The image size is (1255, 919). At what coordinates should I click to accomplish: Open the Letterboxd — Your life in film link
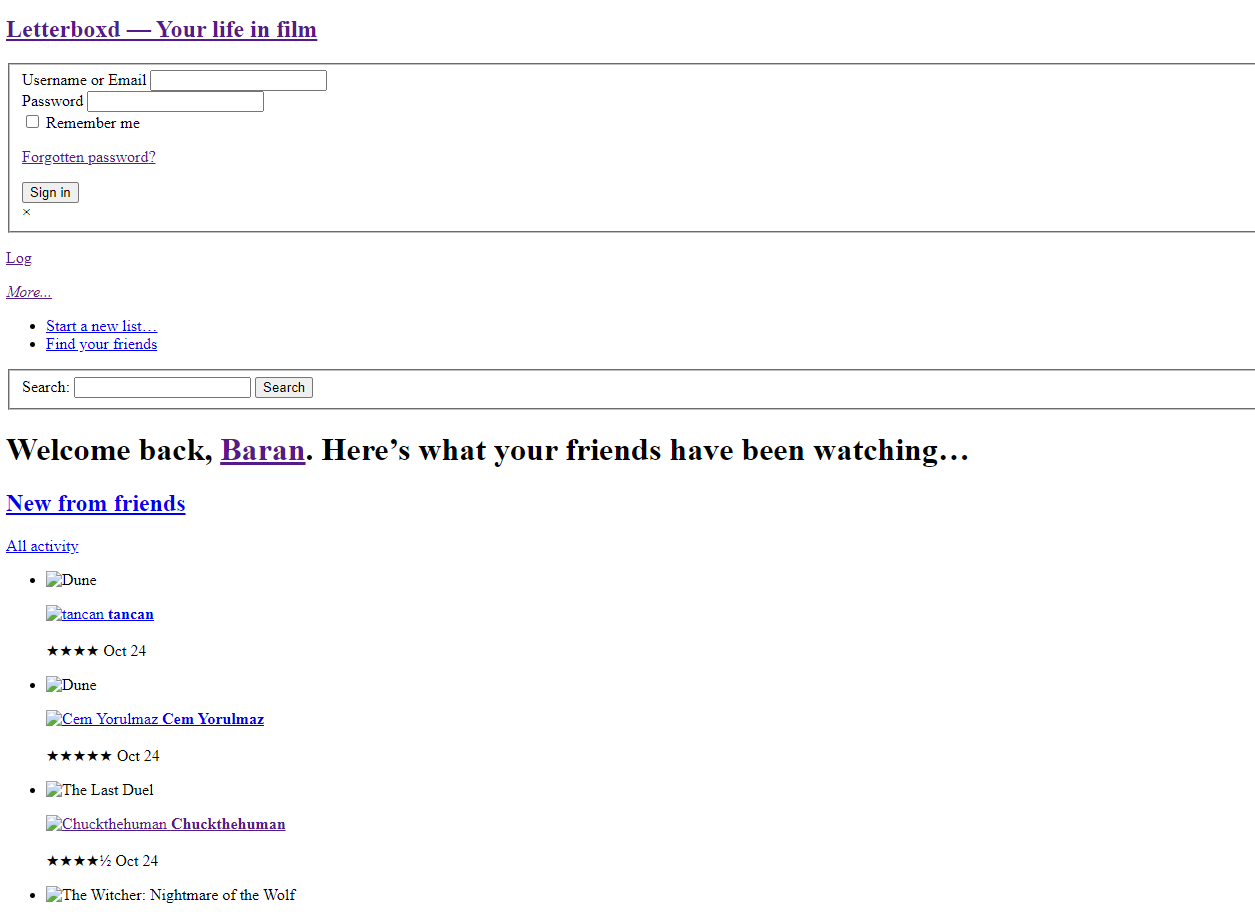pyautogui.click(x=161, y=29)
